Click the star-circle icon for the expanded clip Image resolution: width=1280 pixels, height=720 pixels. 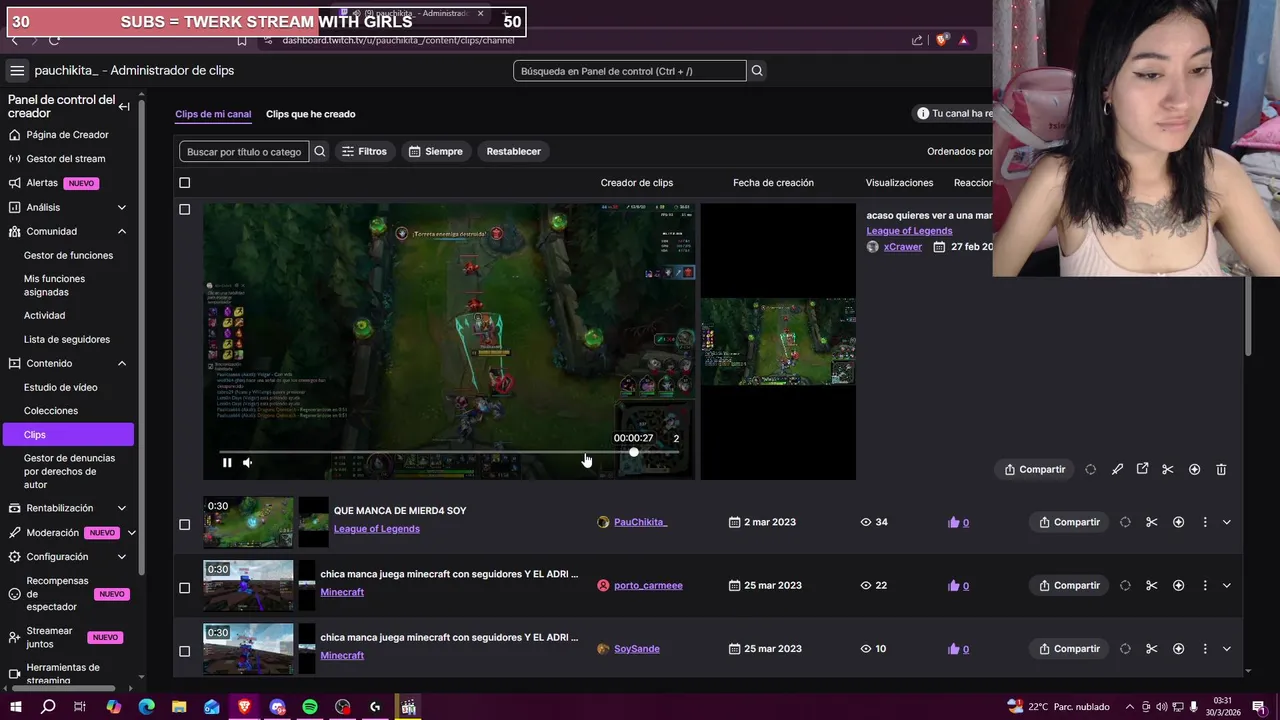(1194, 469)
